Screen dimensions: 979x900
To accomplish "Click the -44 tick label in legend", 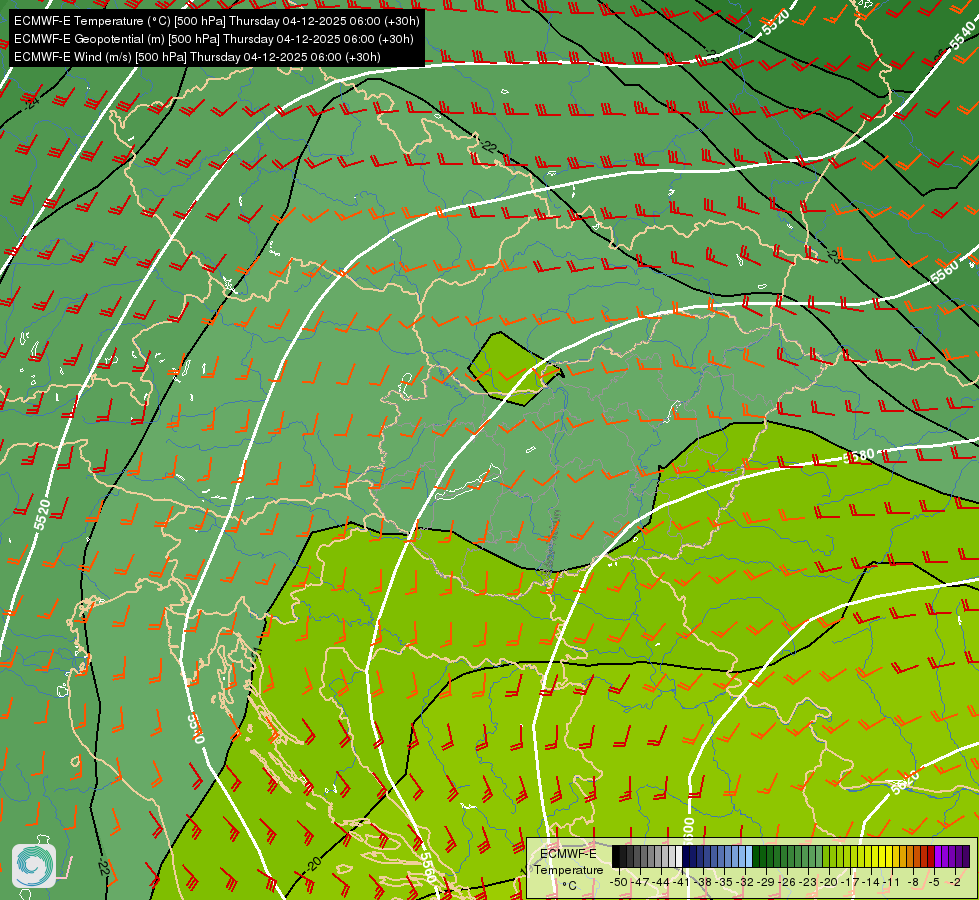I will [661, 882].
